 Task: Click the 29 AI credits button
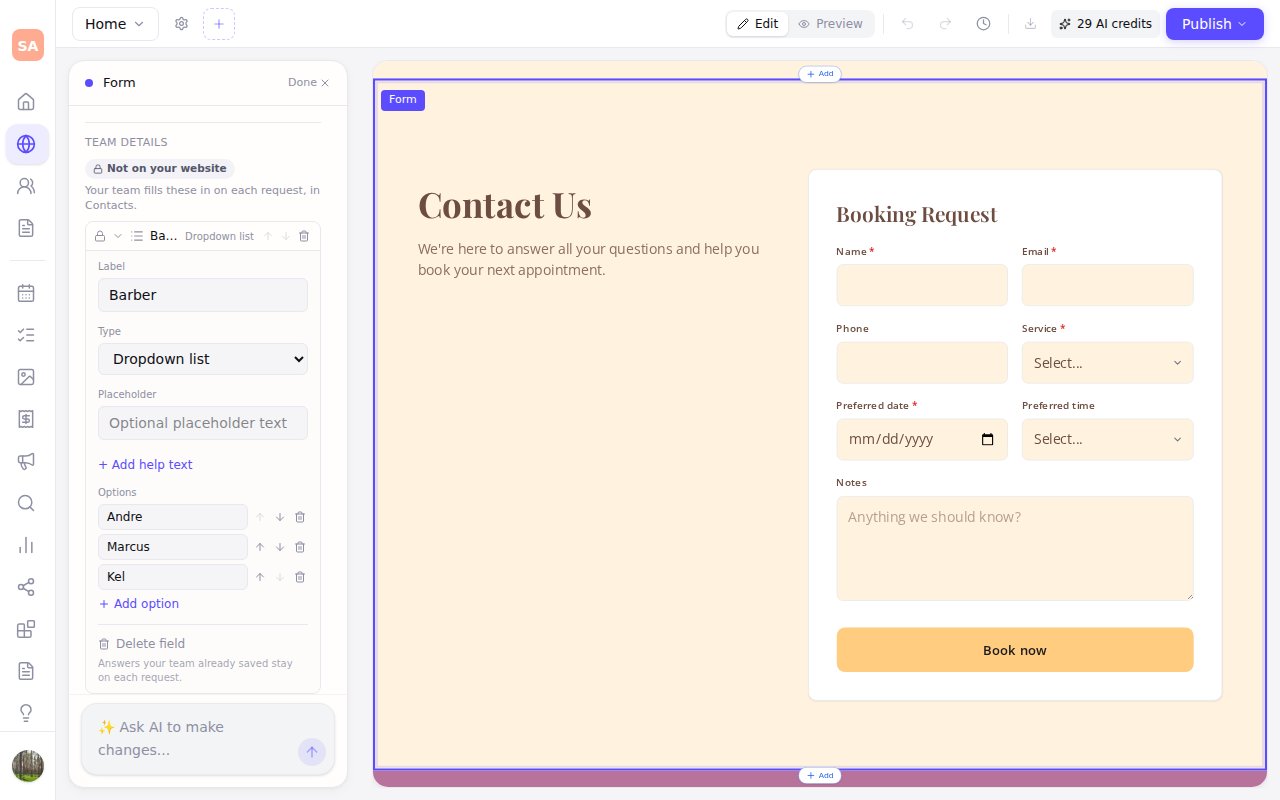[1106, 24]
